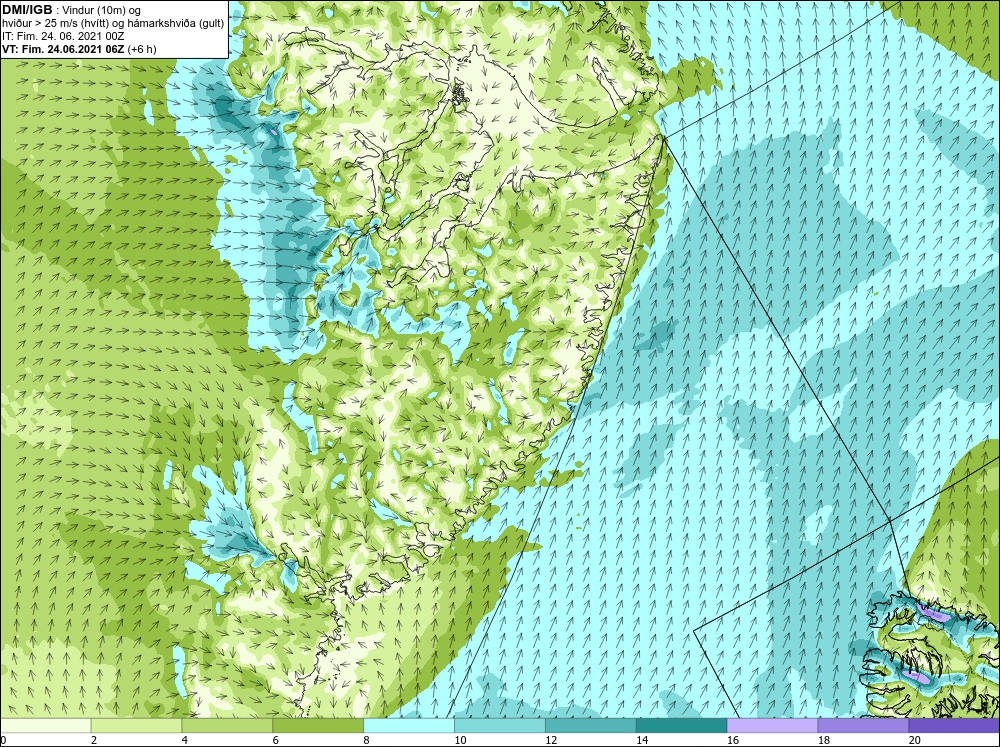Click the 4–6 m/s green legend swatch
This screenshot has height=747, width=1000.
coord(227,725)
